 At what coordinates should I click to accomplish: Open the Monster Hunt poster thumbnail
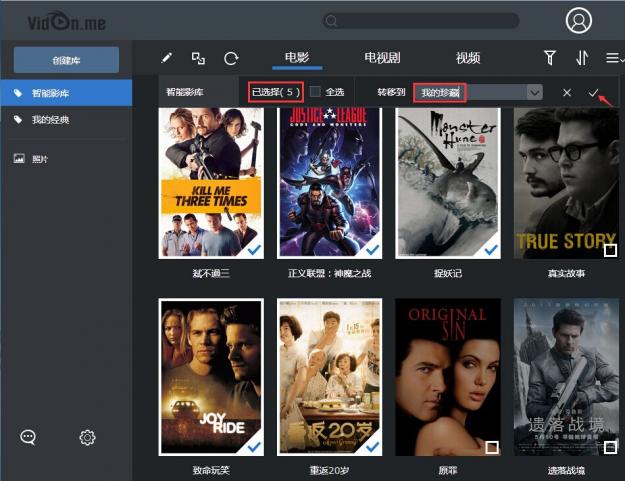pyautogui.click(x=448, y=183)
